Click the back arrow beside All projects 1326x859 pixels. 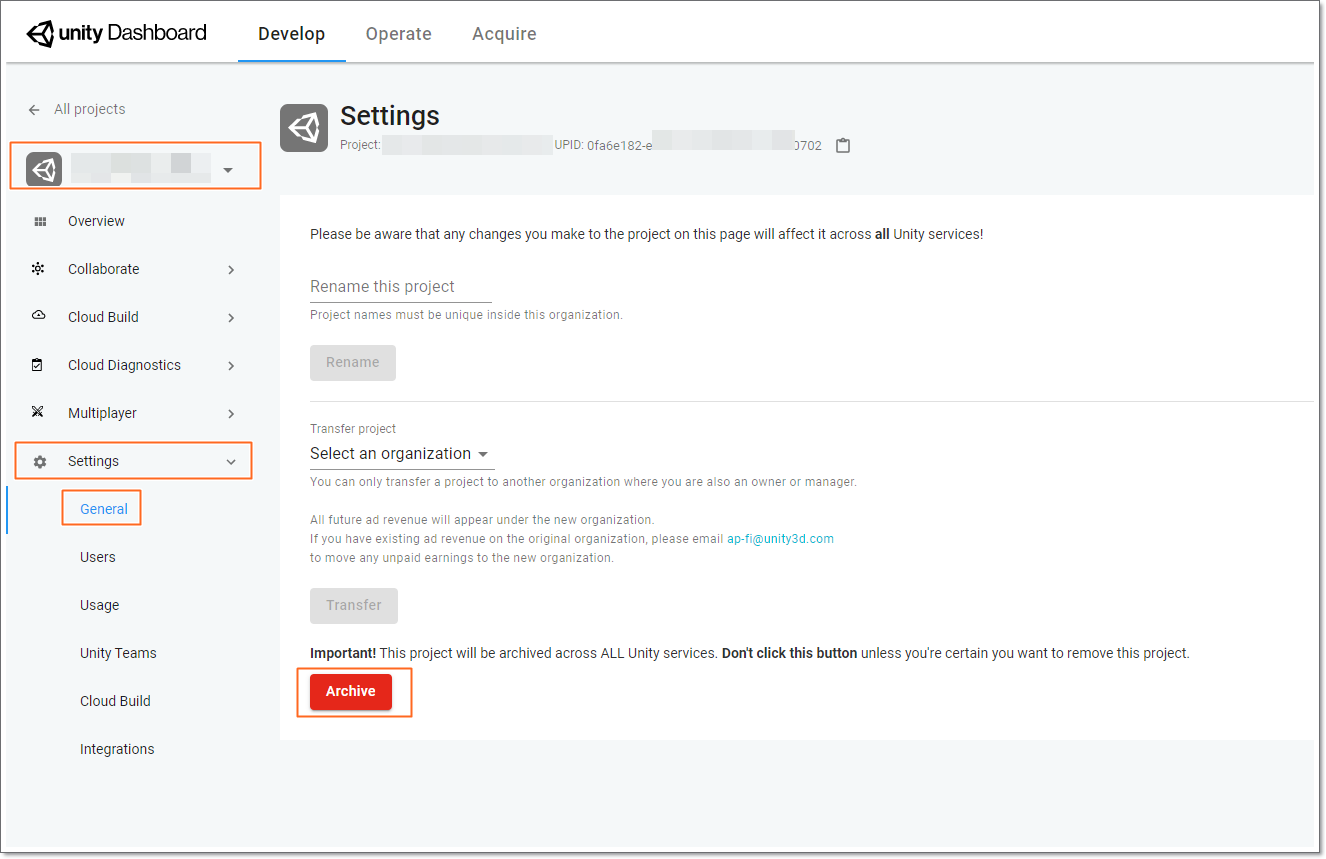click(34, 110)
